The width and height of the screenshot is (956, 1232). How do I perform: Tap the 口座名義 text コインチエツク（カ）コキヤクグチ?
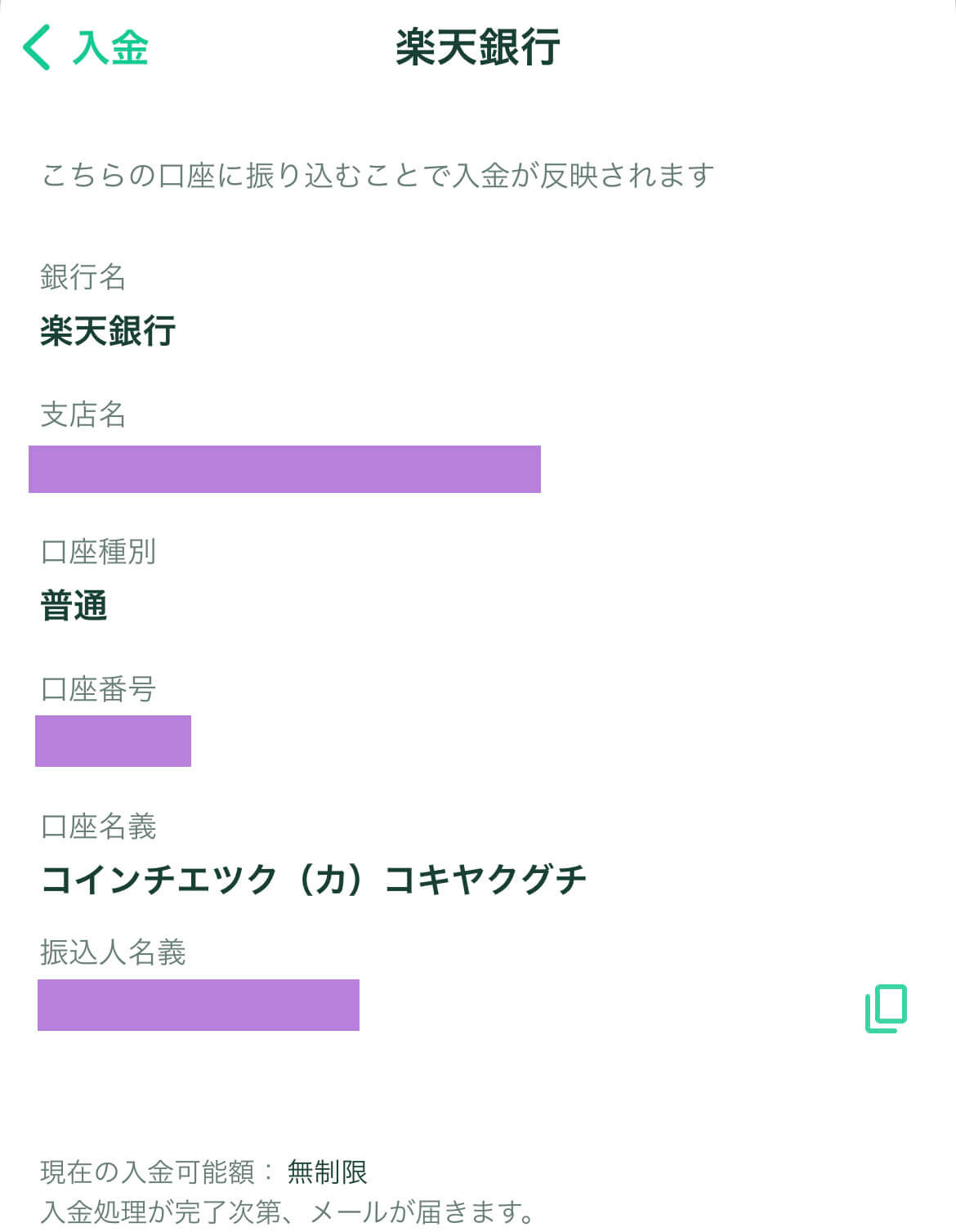pos(314,880)
